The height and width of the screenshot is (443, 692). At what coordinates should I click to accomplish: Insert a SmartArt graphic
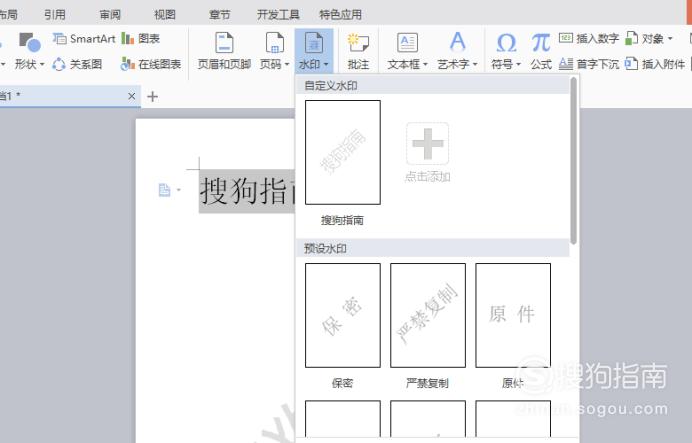(x=84, y=39)
